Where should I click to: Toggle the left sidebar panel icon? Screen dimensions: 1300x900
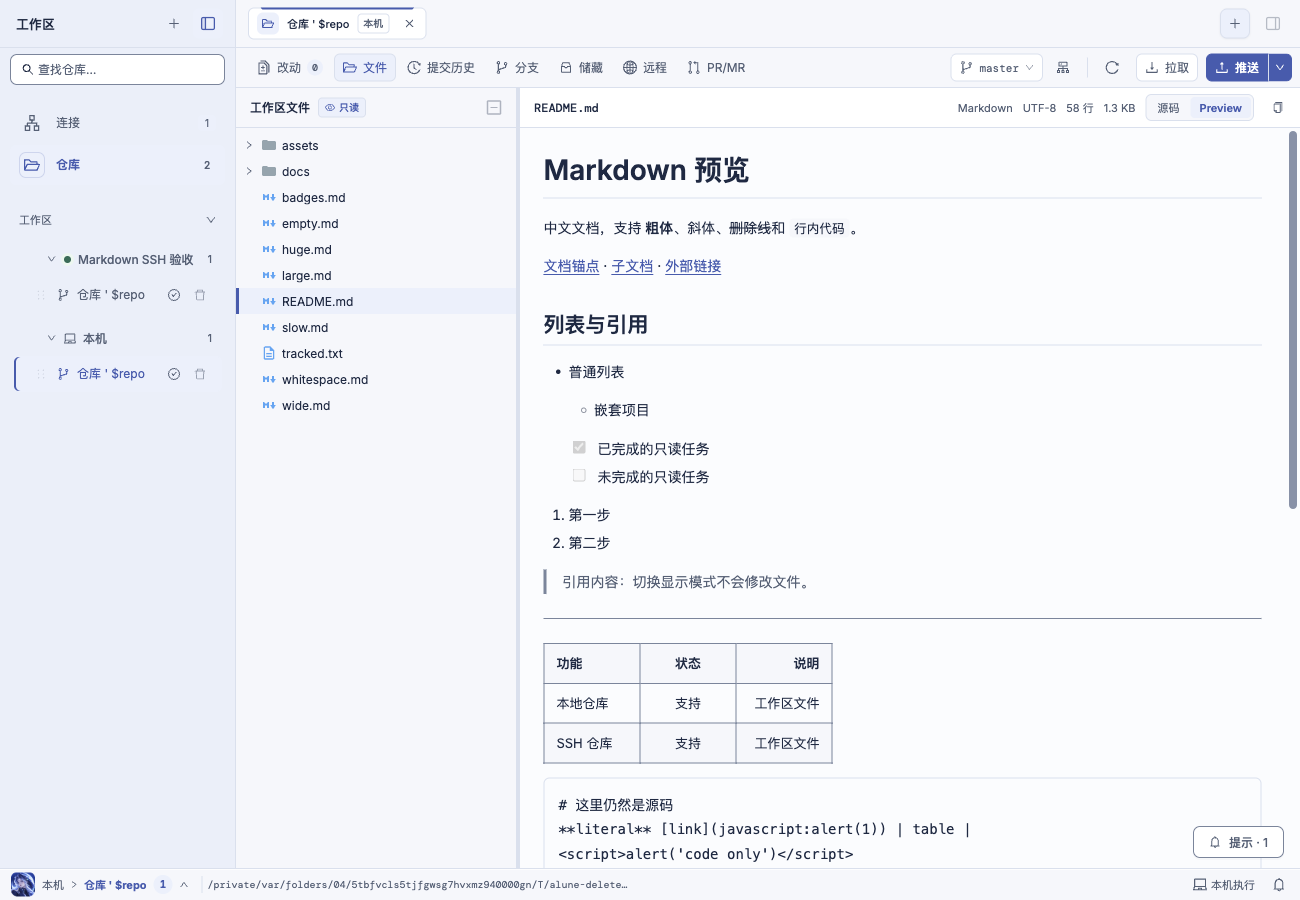[x=208, y=24]
